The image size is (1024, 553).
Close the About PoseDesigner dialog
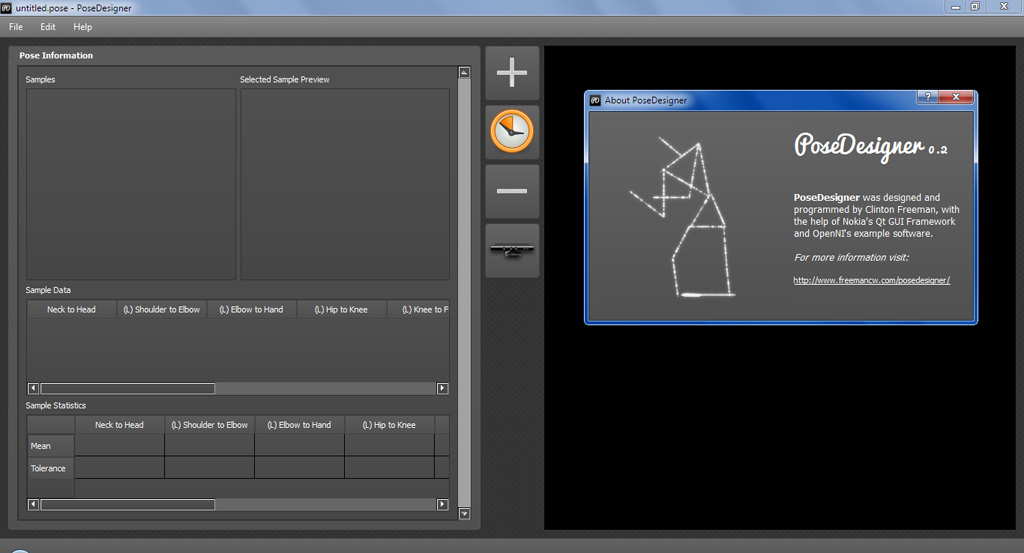(x=956, y=97)
